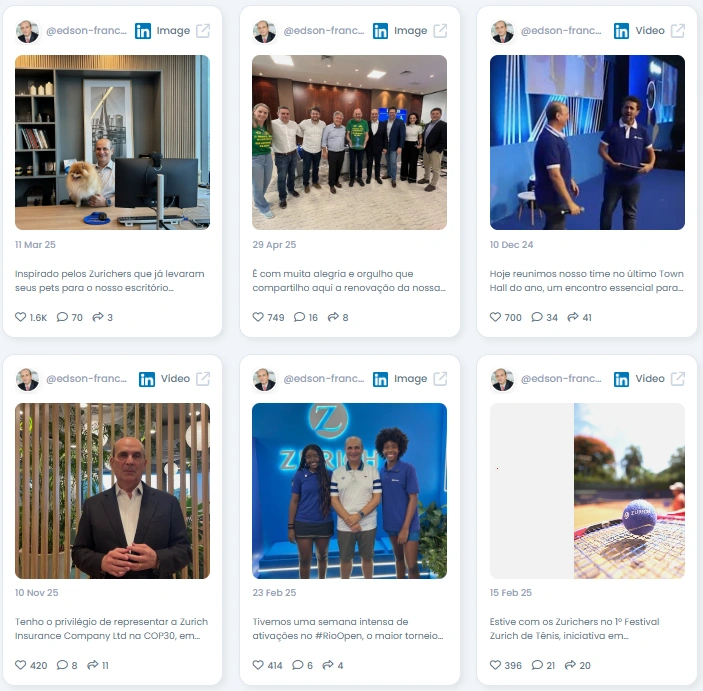This screenshot has height=691, width=703.
Task: Open the group photo in meeting room
Action: coord(349,143)
